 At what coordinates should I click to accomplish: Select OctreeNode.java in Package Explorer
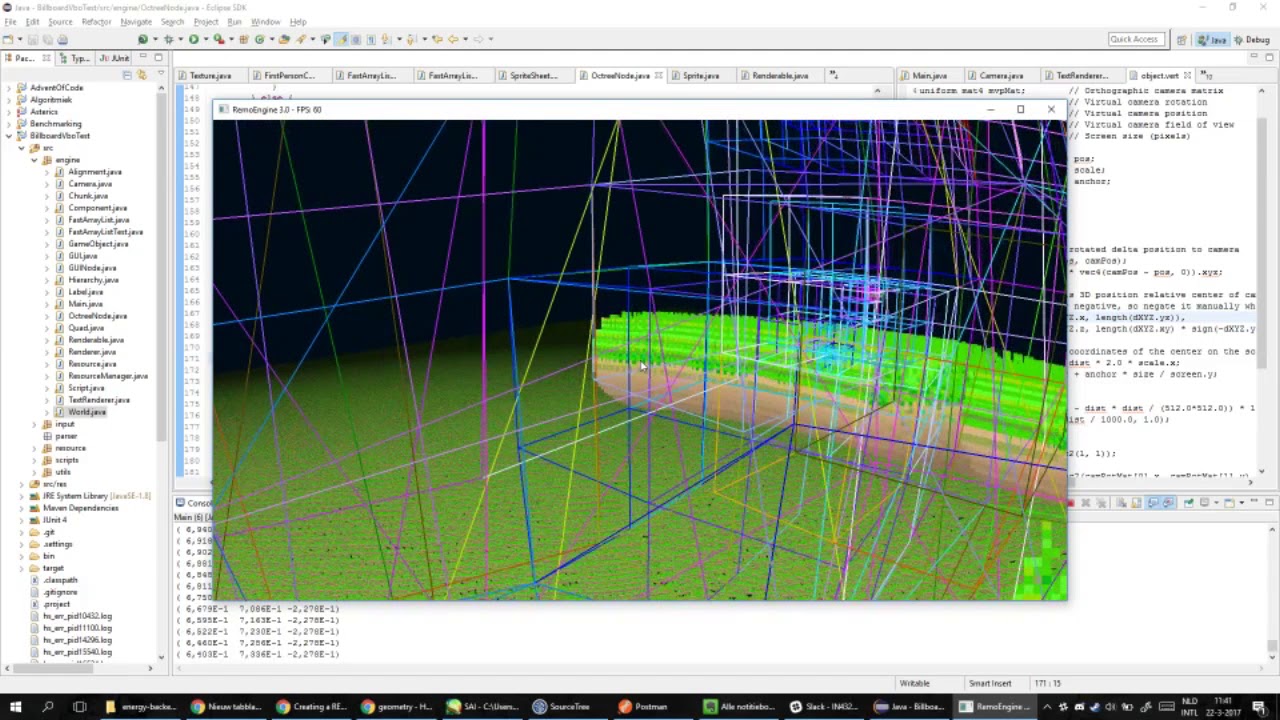97,316
